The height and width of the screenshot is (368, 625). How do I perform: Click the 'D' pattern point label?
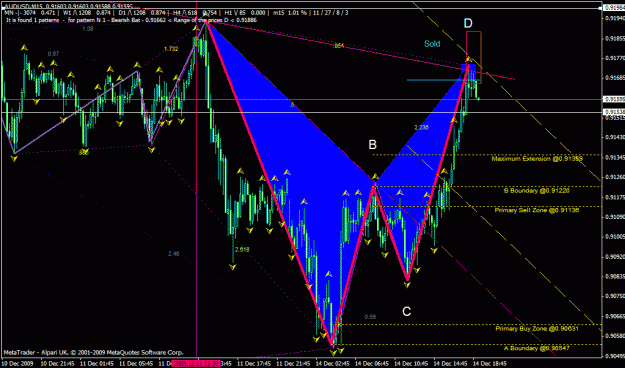tap(468, 23)
